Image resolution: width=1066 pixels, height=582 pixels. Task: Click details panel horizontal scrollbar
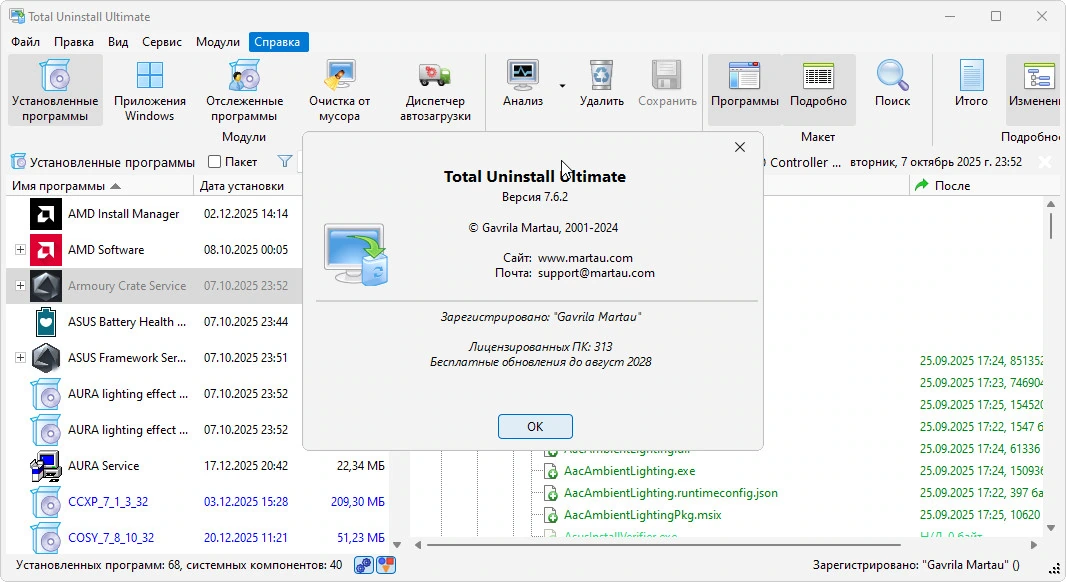coord(664,545)
